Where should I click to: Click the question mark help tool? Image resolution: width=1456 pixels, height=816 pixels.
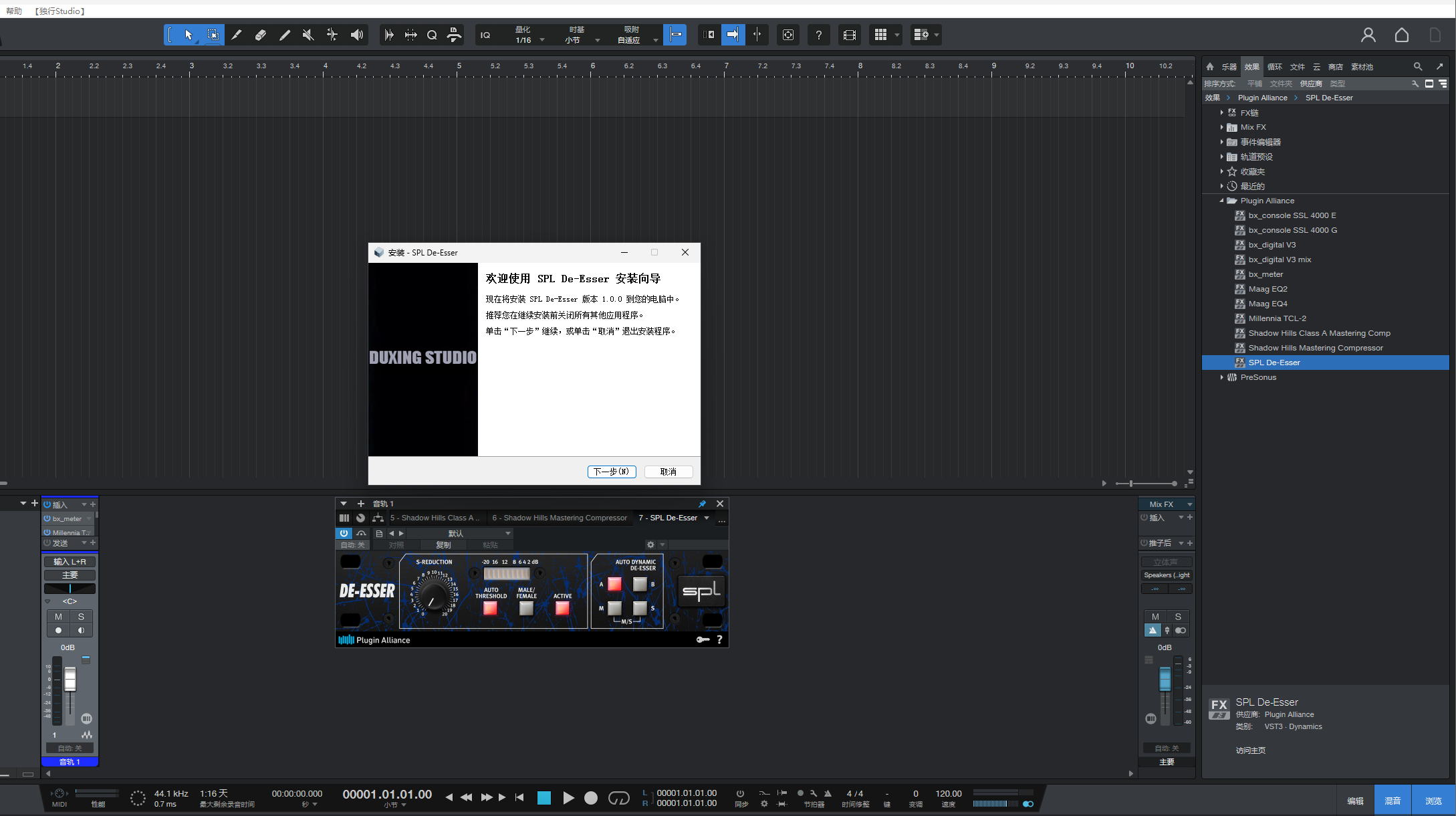[x=819, y=35]
